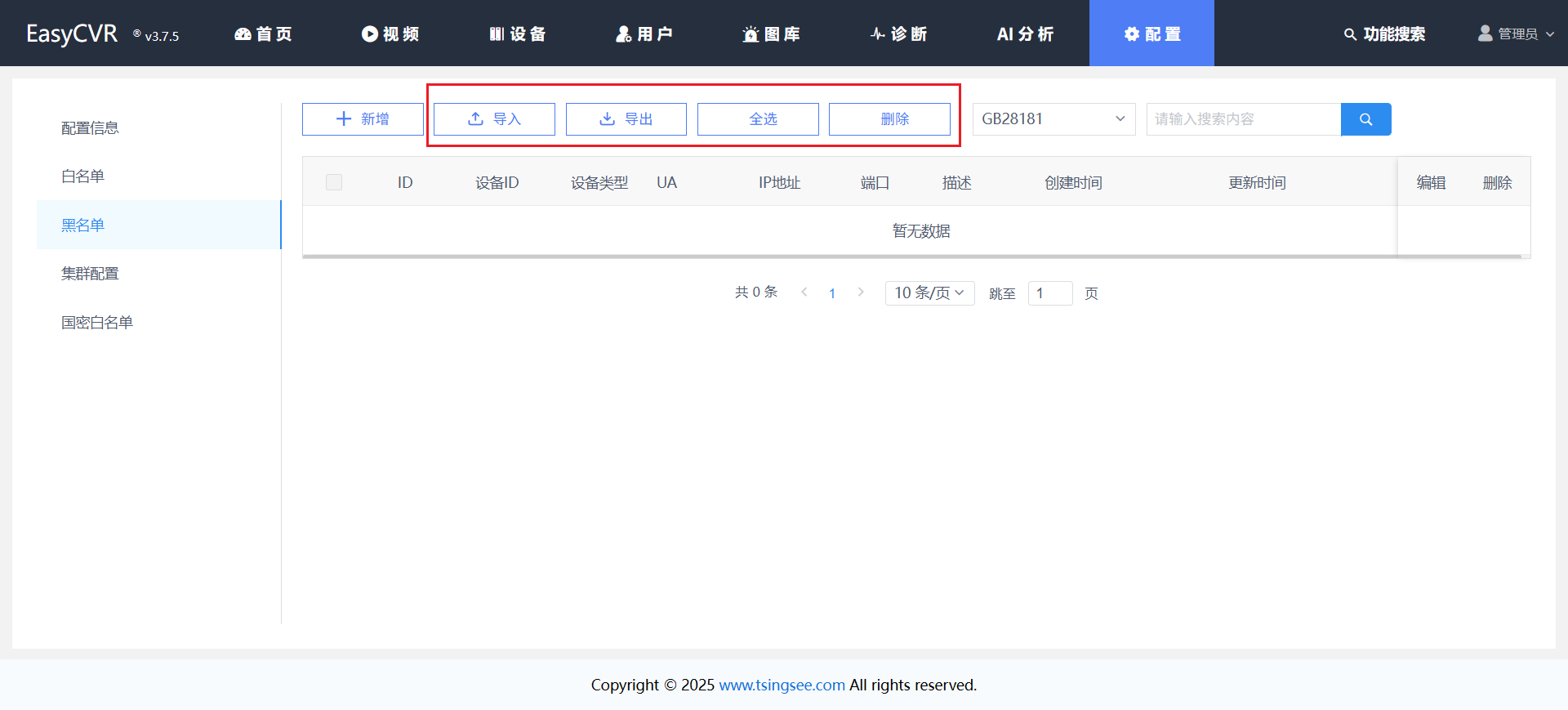Image resolution: width=1568 pixels, height=710 pixels.
Task: Toggle the table header select-all checkbox
Action: (x=334, y=182)
